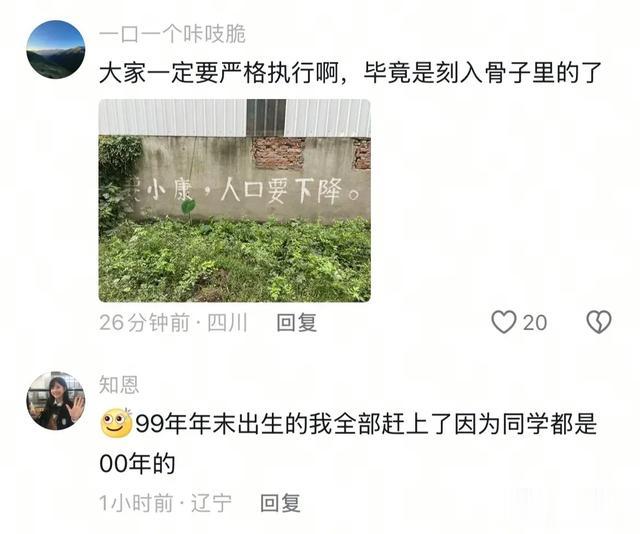Tap the like count 20

point(535,323)
